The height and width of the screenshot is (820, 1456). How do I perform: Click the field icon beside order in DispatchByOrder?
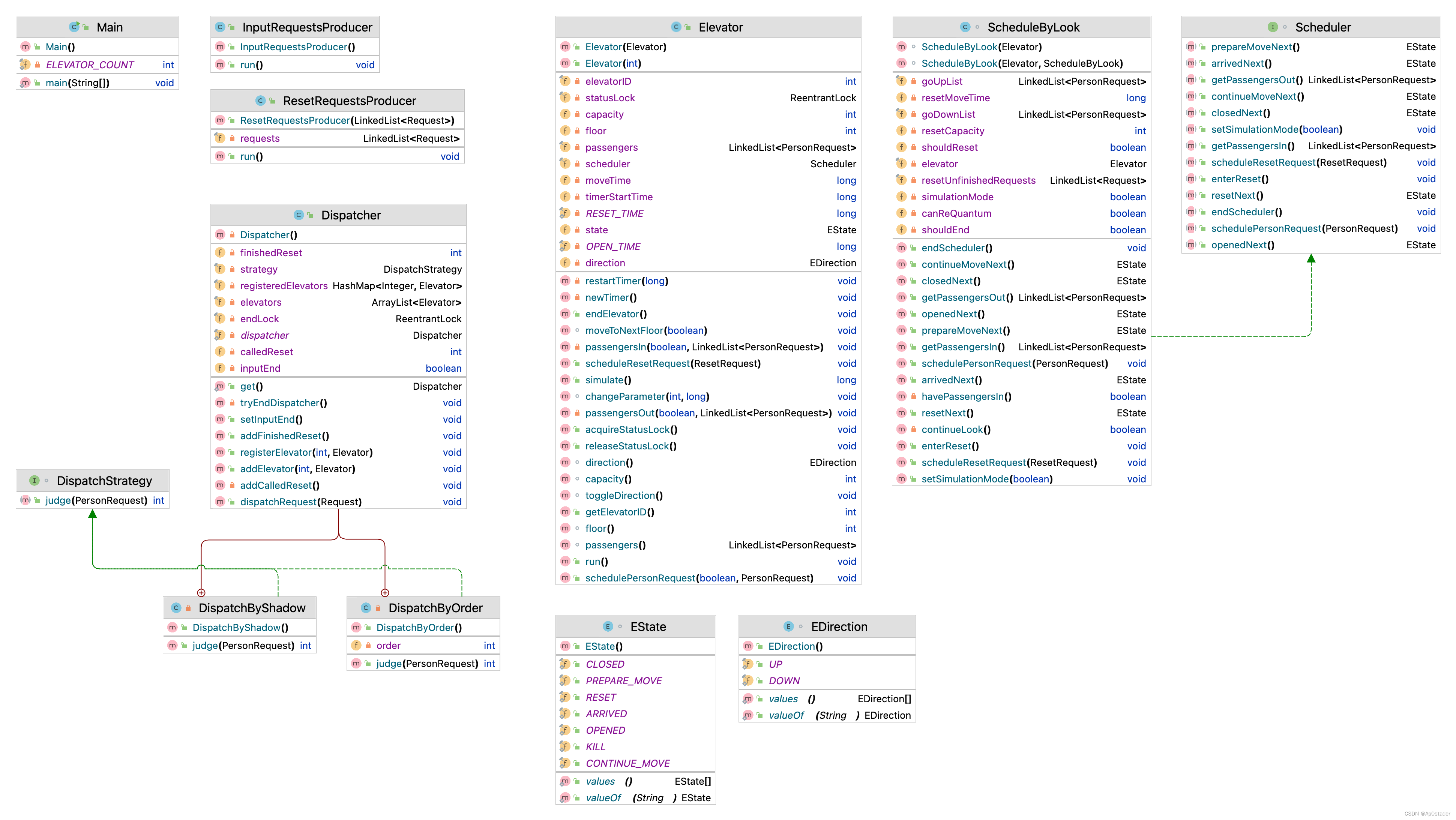pos(356,645)
